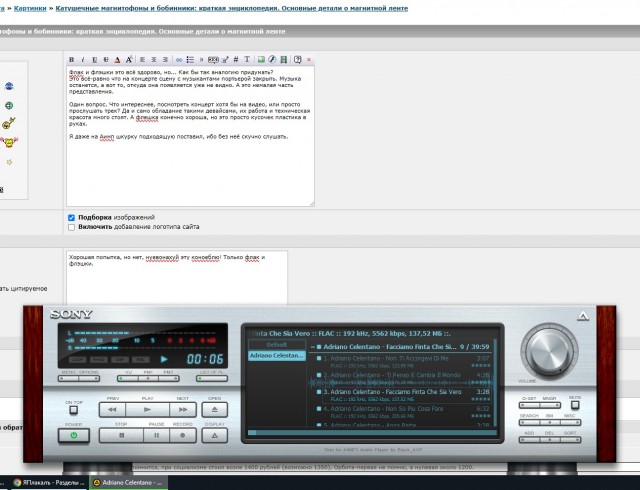Viewport: 640px width, 490px height.
Task: Click player DEL button
Action: tap(550, 440)
